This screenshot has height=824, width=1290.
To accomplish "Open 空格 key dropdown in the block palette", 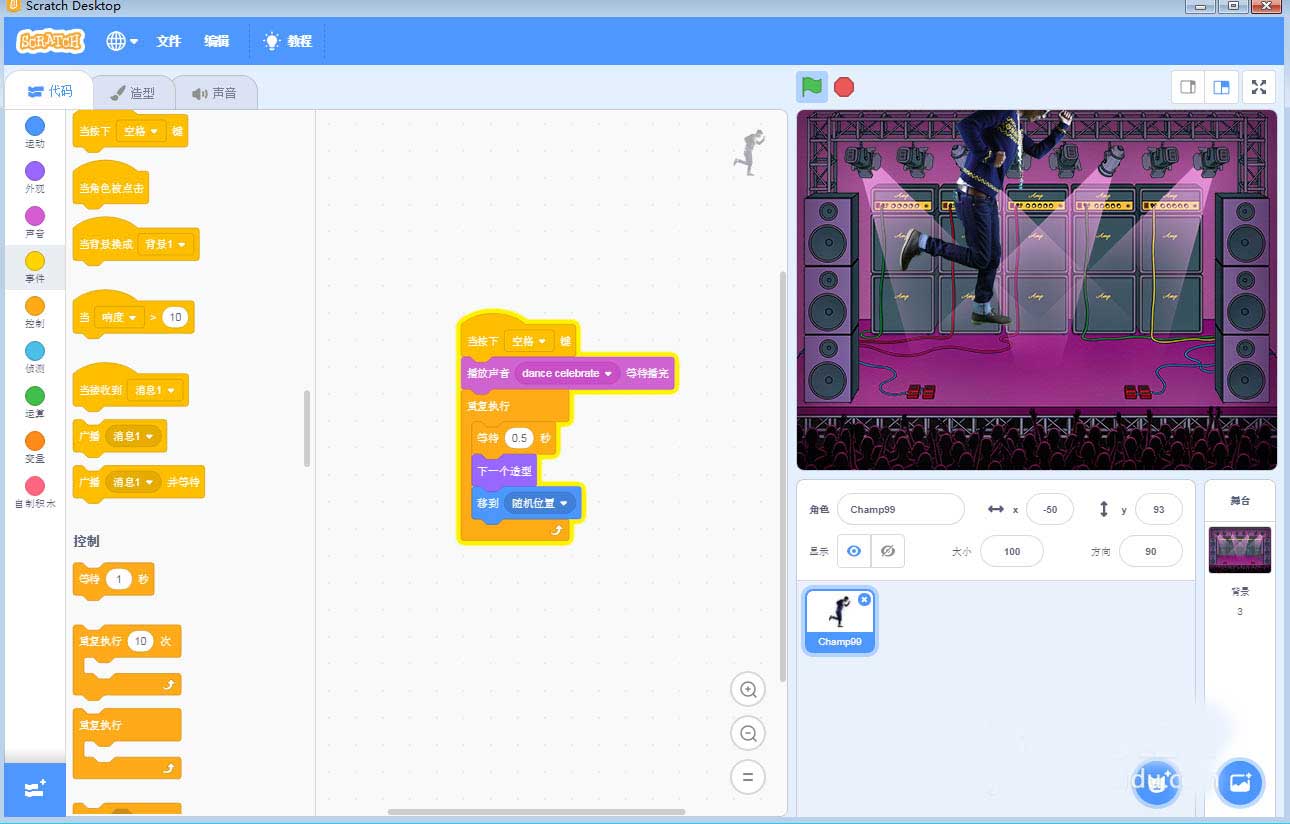I will [141, 131].
